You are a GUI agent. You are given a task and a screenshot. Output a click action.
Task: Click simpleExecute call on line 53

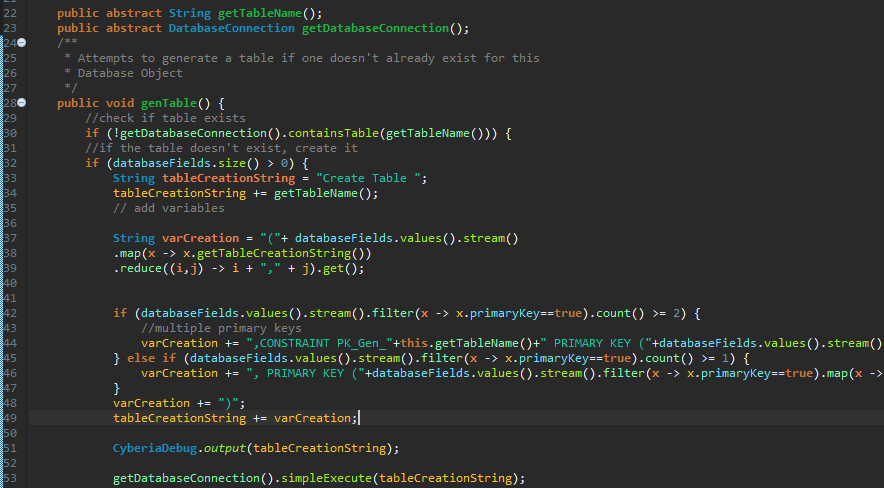[326, 478]
